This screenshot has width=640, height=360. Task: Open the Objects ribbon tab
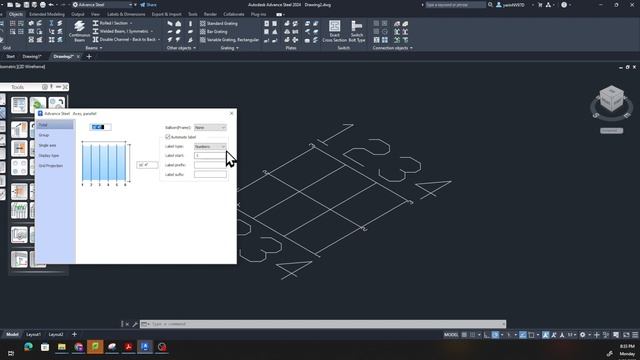click(x=16, y=14)
